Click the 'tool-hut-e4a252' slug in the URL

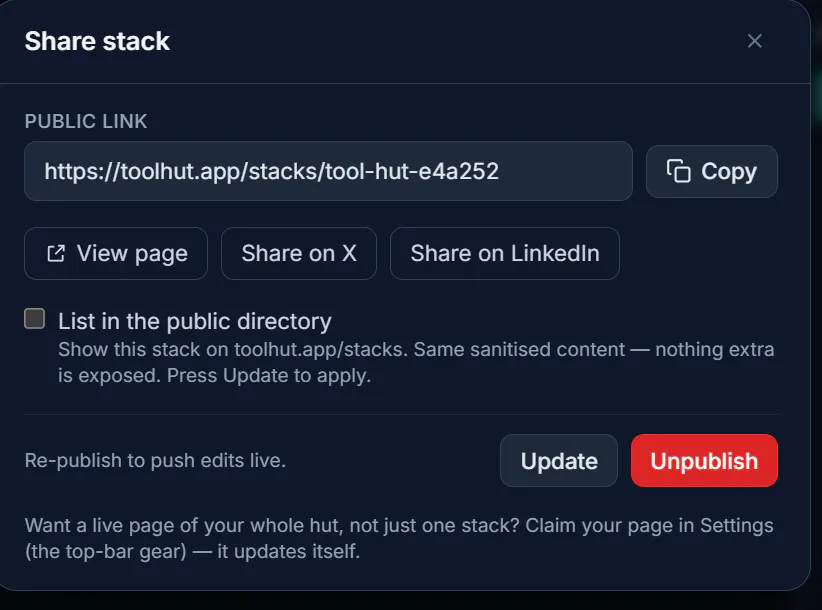coord(412,171)
